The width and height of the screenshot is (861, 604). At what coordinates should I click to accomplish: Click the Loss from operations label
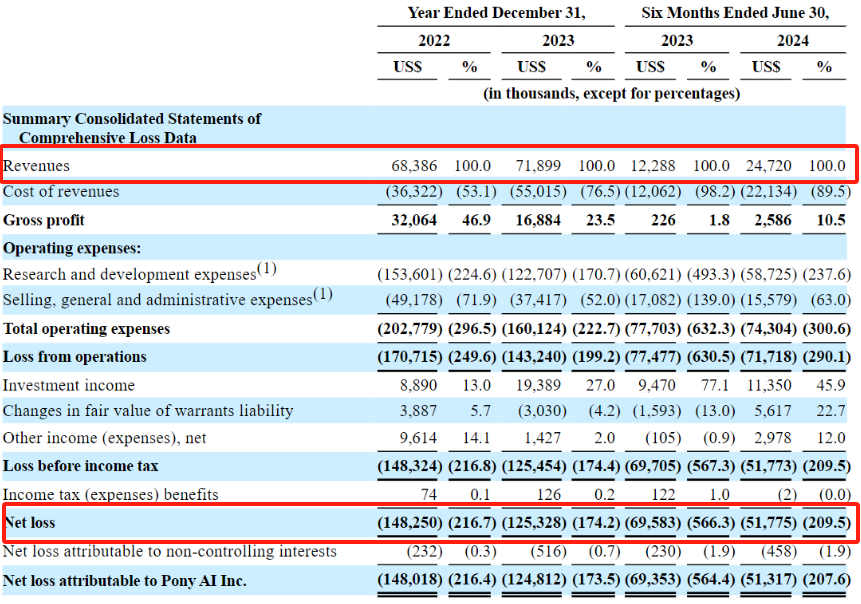point(75,357)
